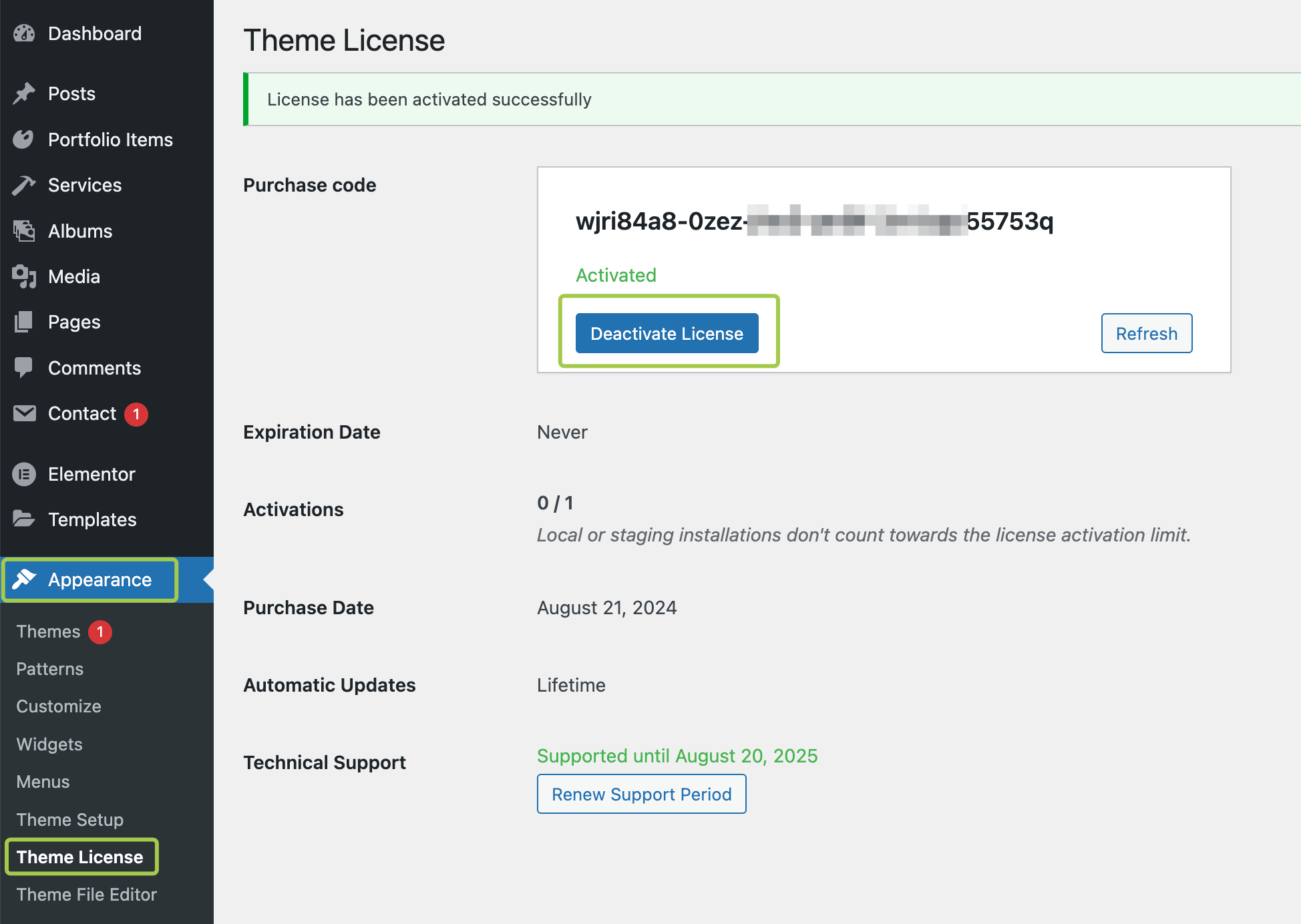The width and height of the screenshot is (1301, 924).
Task: Click Renew Support Period button
Action: 641,794
